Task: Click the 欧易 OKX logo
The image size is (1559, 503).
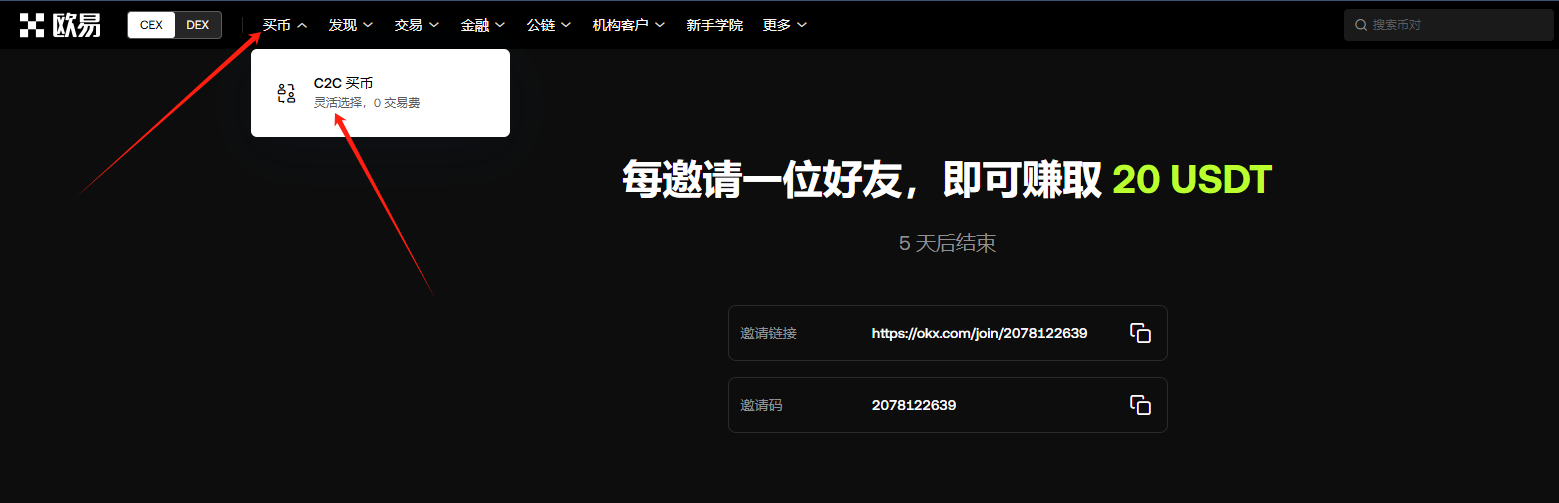Action: pyautogui.click(x=60, y=25)
